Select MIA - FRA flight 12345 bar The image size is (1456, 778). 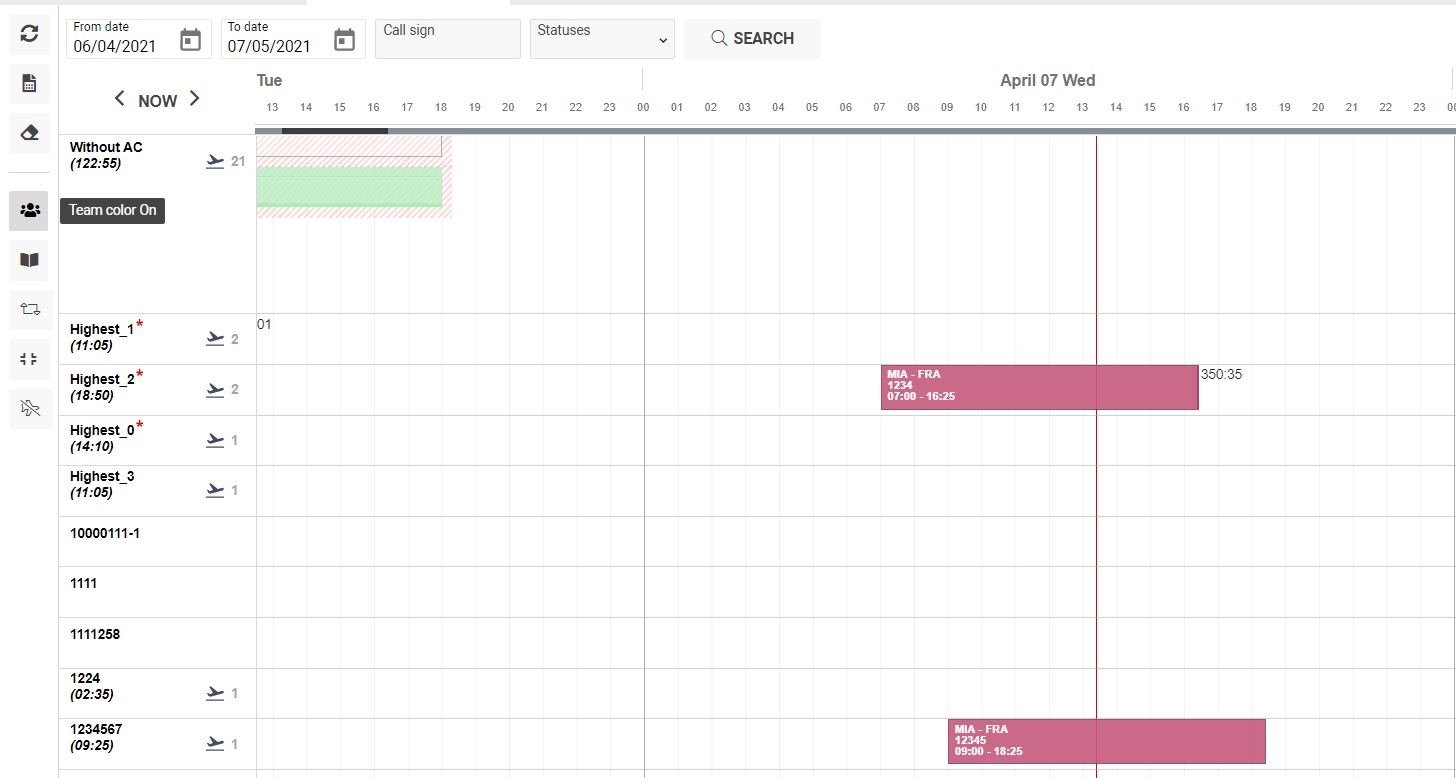tap(1106, 741)
